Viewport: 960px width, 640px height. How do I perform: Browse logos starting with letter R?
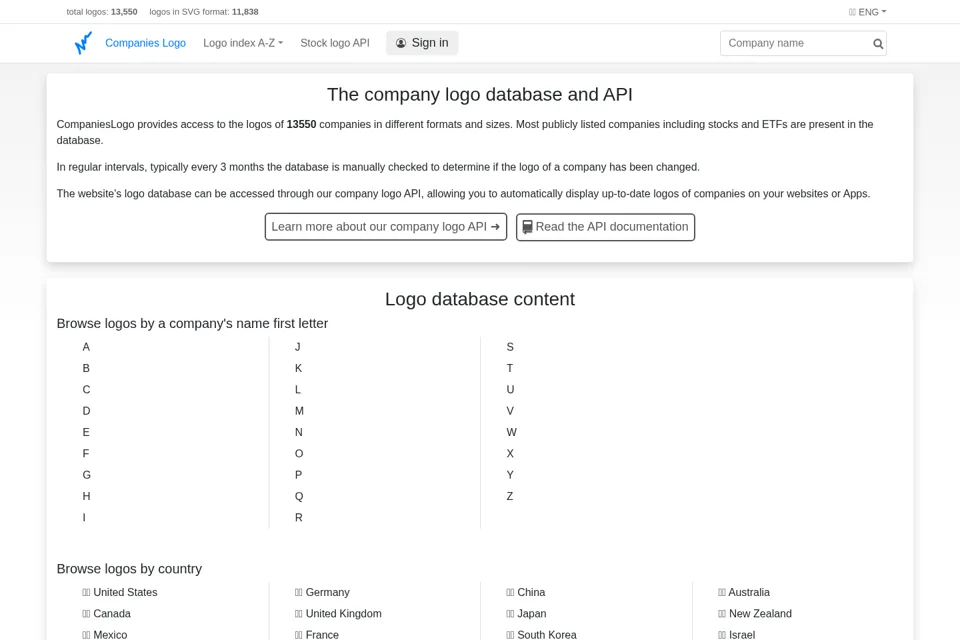298,518
